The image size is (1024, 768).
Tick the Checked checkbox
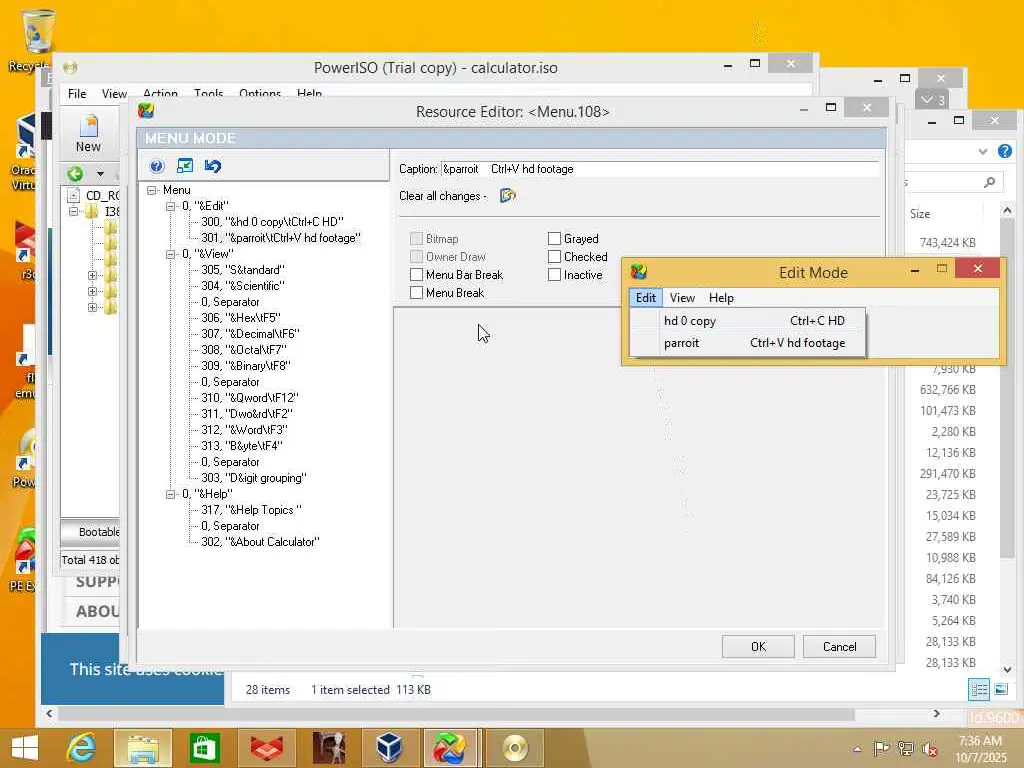click(x=554, y=257)
